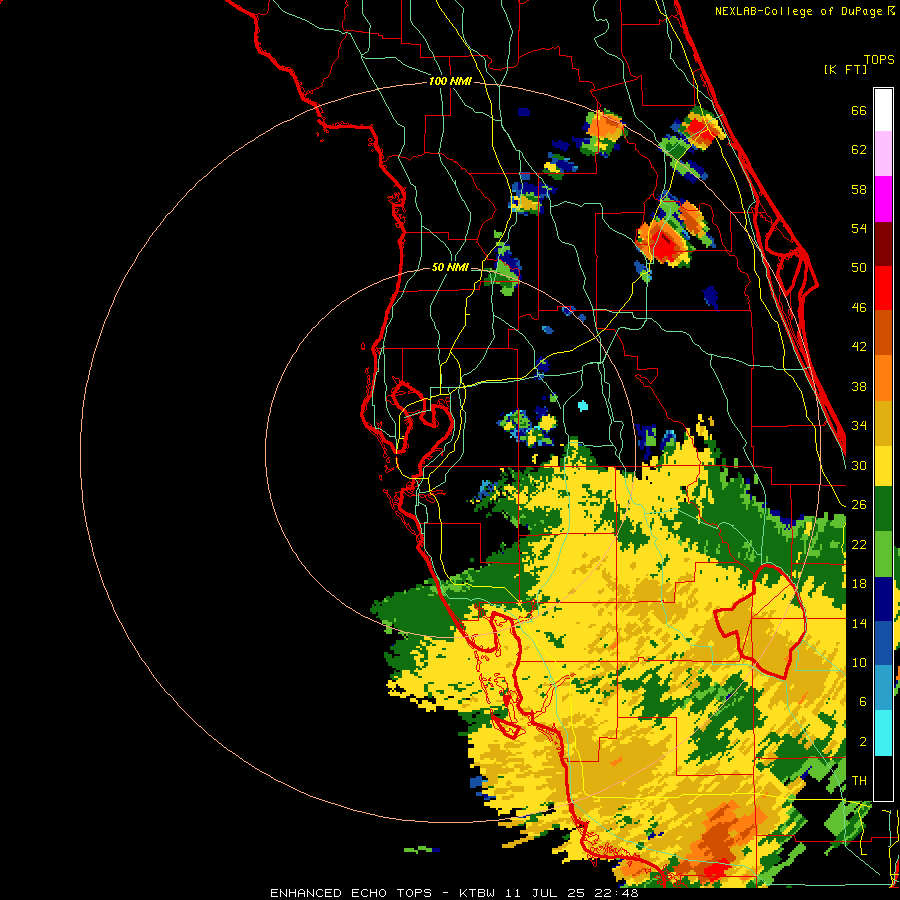Click the "TH" legend label
The width and height of the screenshot is (900, 900).
point(859,781)
